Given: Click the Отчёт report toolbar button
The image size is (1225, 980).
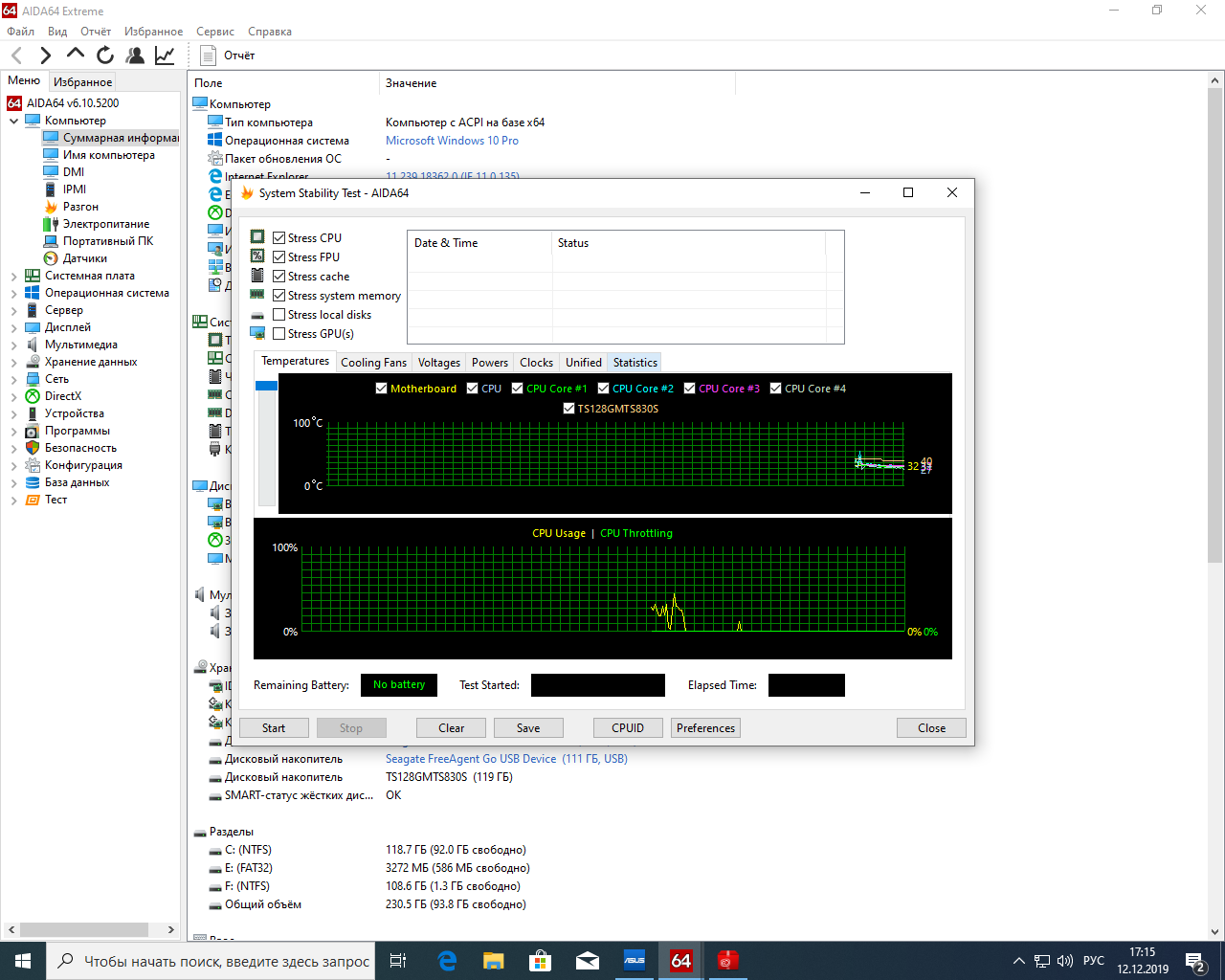Looking at the screenshot, I should click(x=227, y=56).
